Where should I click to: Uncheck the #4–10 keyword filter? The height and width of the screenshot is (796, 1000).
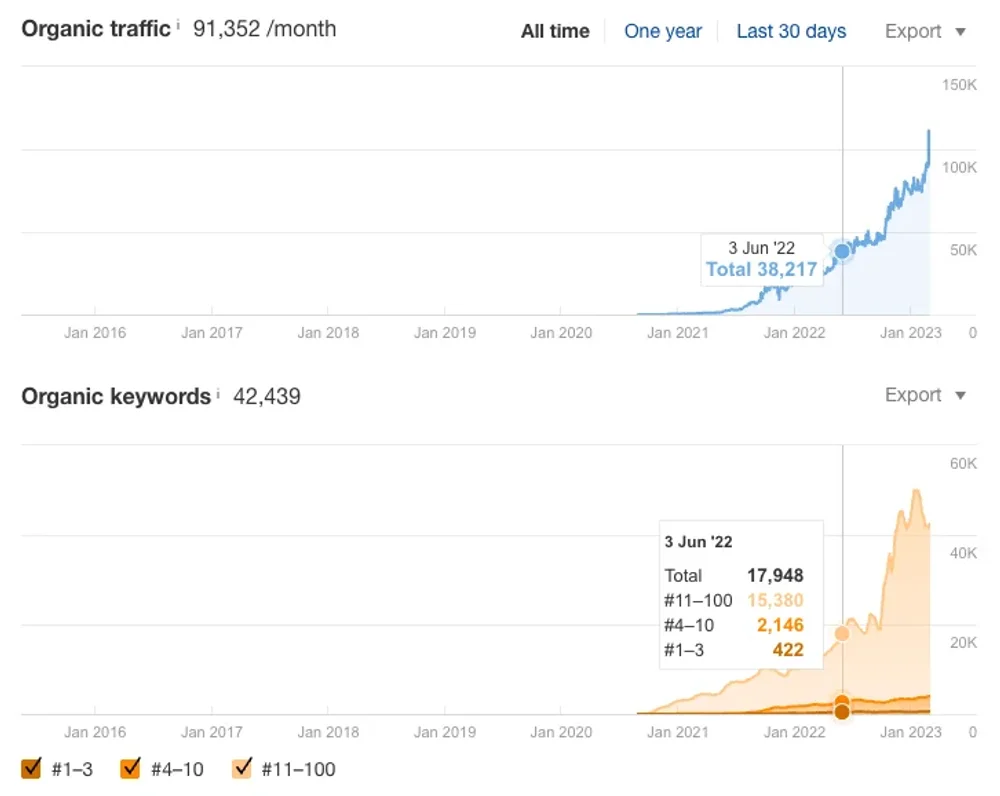[x=130, y=769]
